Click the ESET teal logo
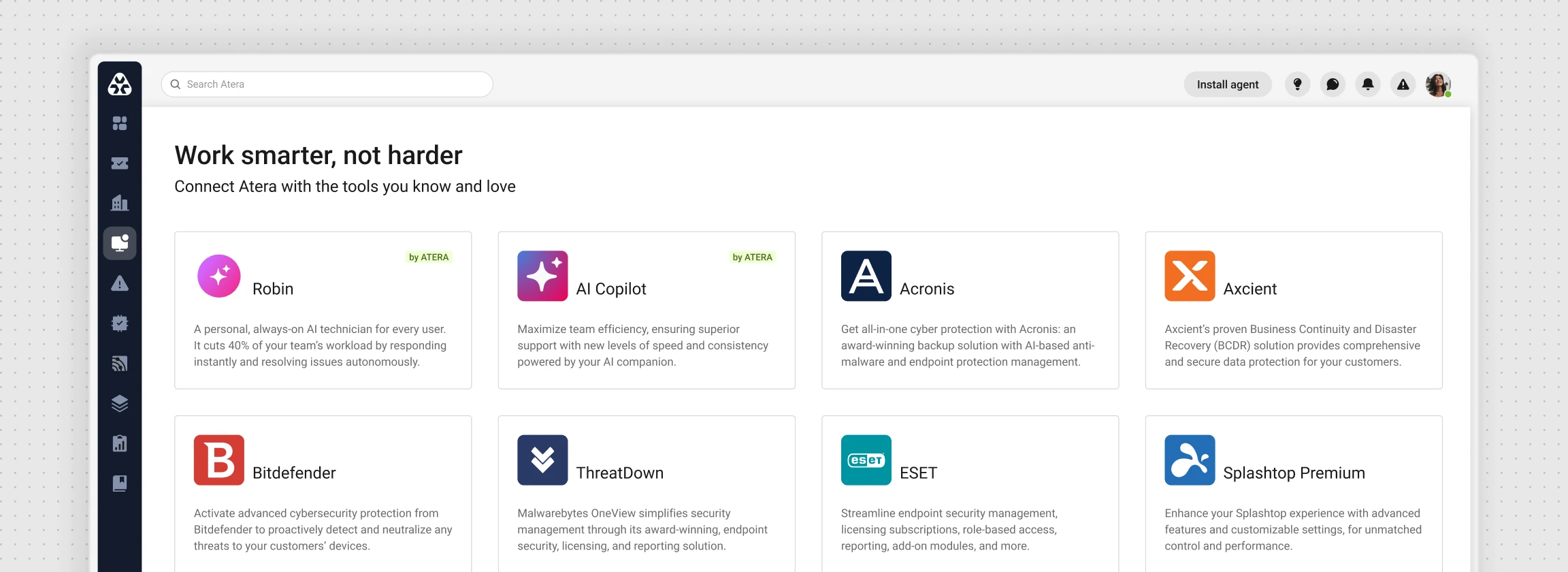1568x572 pixels. (866, 460)
